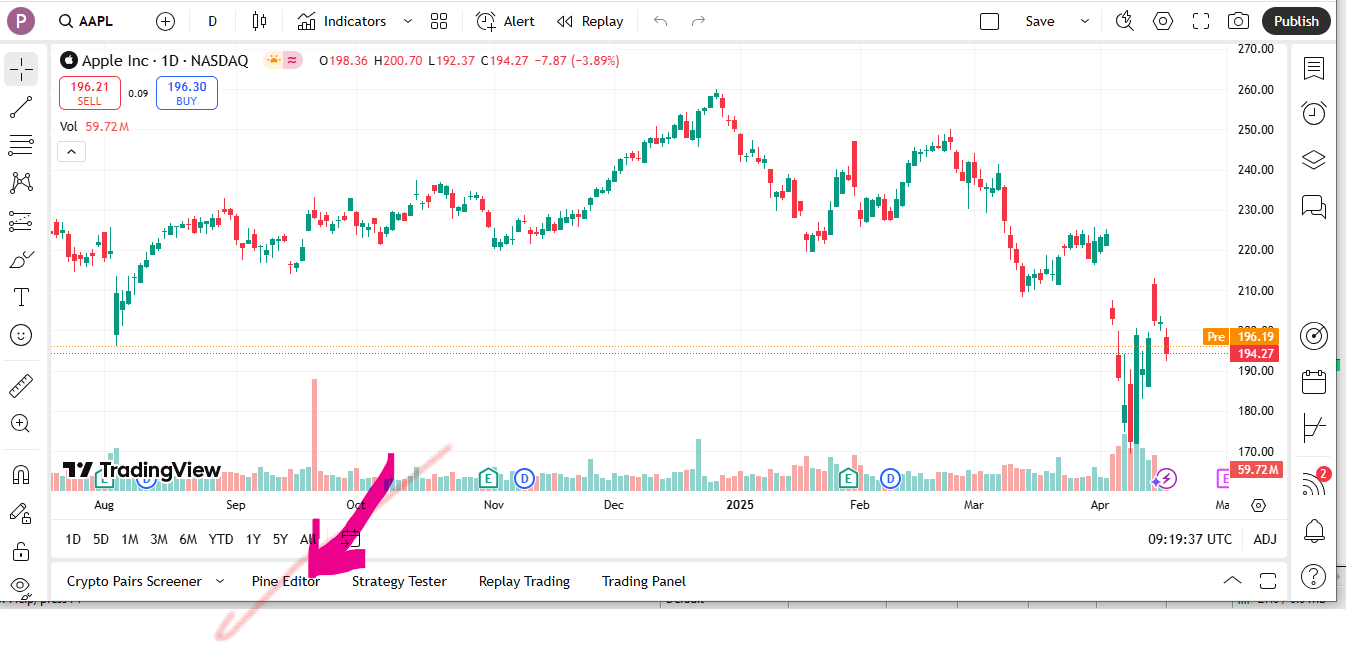Select the 1D date range
Screen dimensions: 1346x645
73,539
